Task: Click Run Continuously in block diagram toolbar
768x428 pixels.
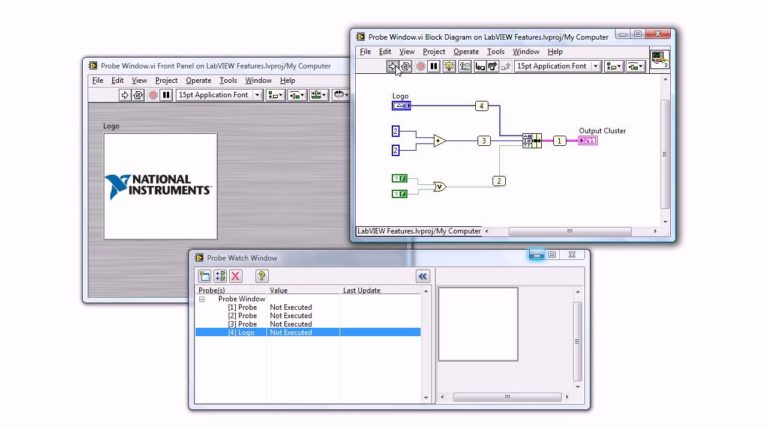Action: (x=406, y=66)
